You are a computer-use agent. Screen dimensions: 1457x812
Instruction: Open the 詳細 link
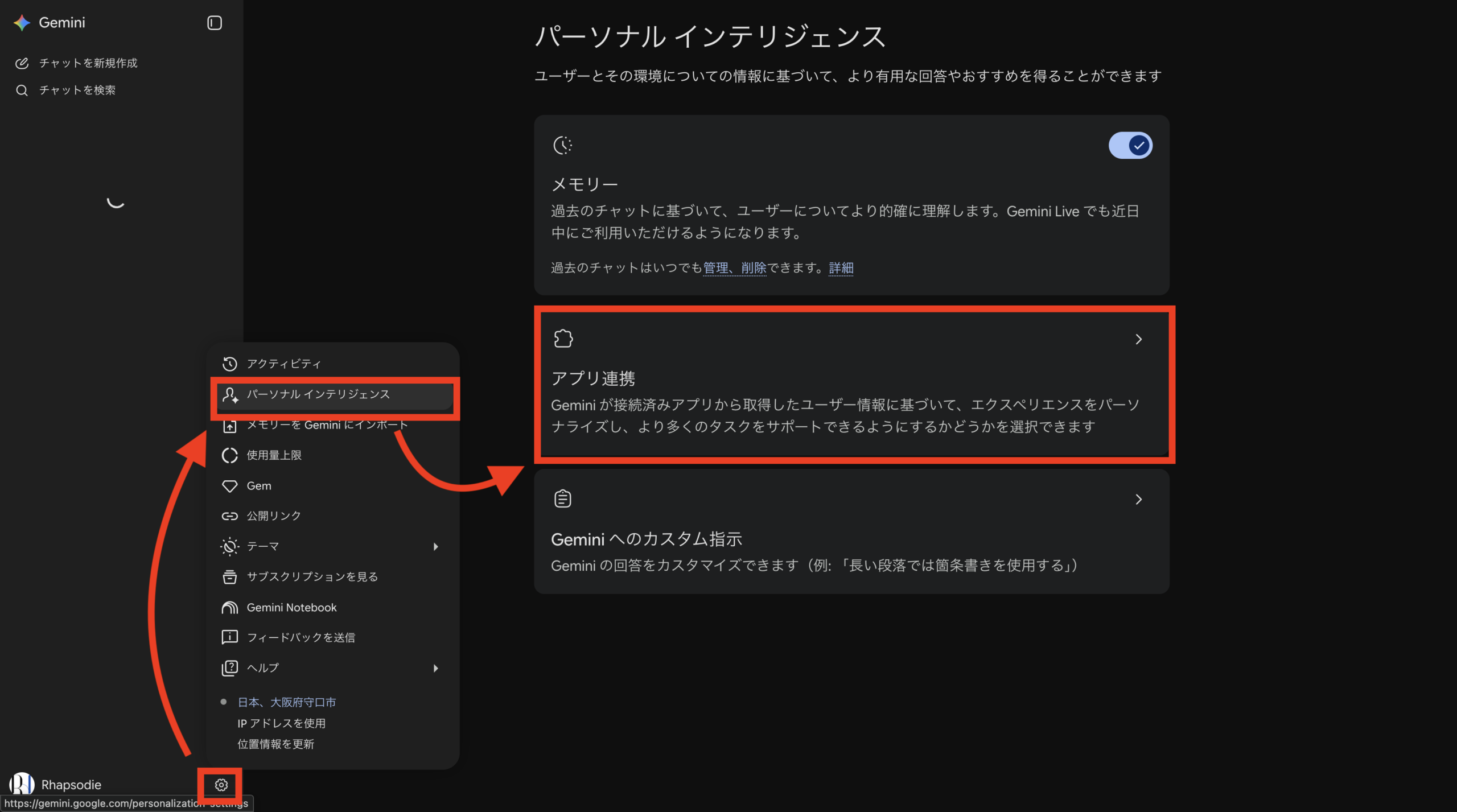(x=841, y=268)
